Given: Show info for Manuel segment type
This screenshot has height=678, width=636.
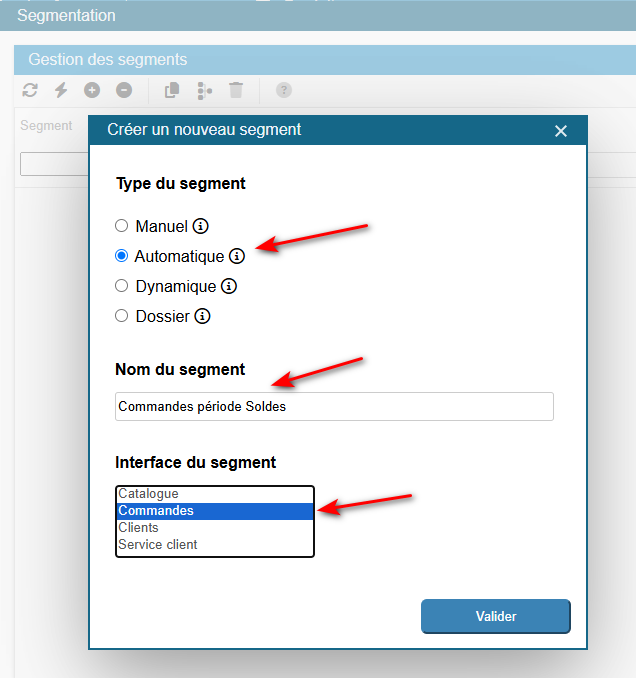Looking at the screenshot, I should tap(200, 226).
